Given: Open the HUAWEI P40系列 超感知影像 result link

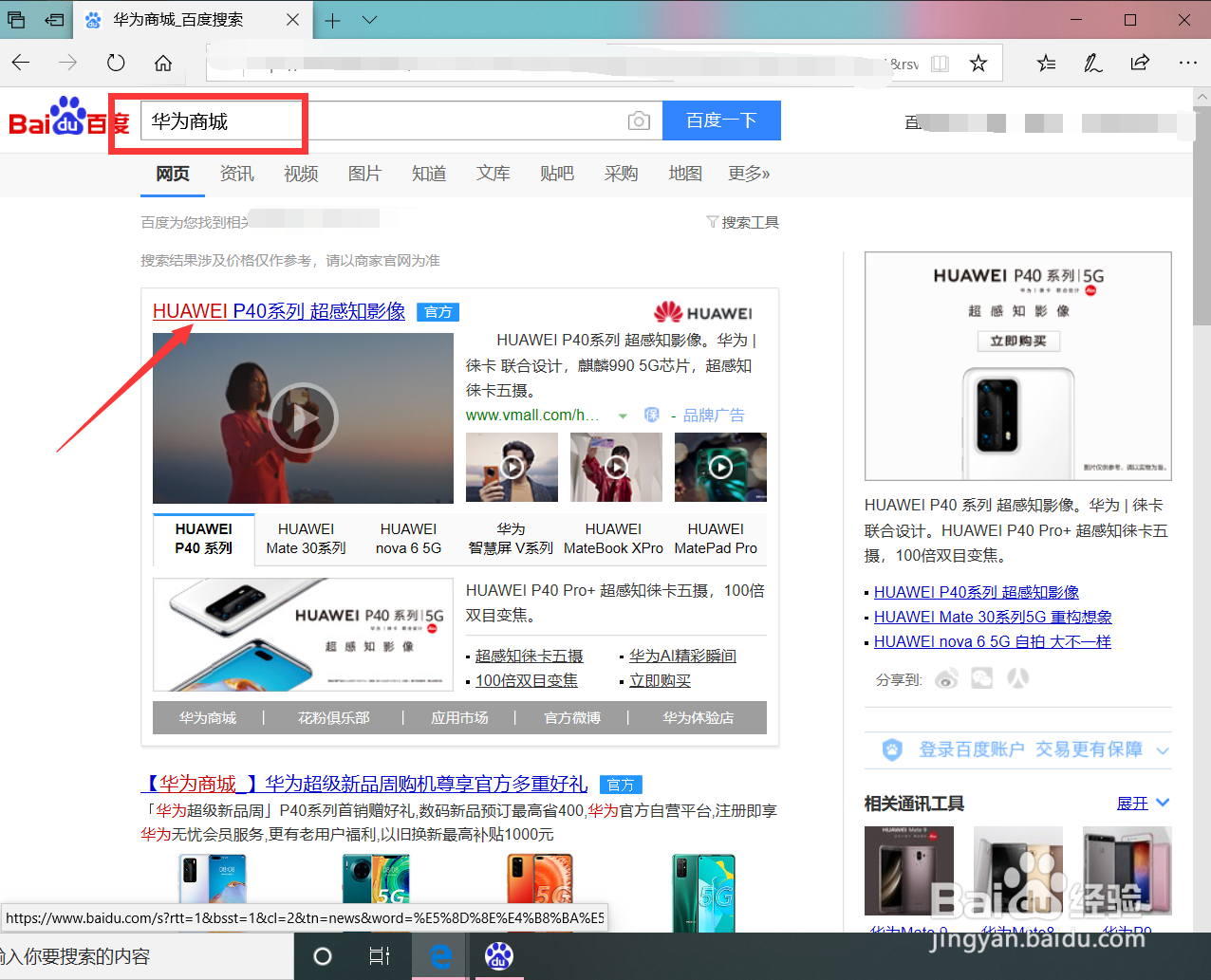Looking at the screenshot, I should (x=279, y=311).
